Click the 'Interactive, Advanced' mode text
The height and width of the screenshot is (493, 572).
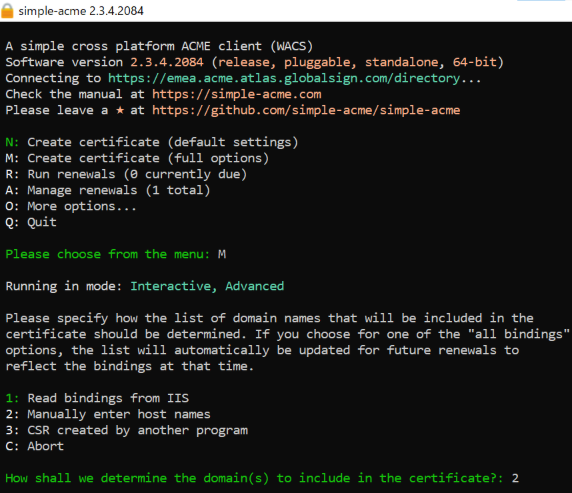pos(207,286)
